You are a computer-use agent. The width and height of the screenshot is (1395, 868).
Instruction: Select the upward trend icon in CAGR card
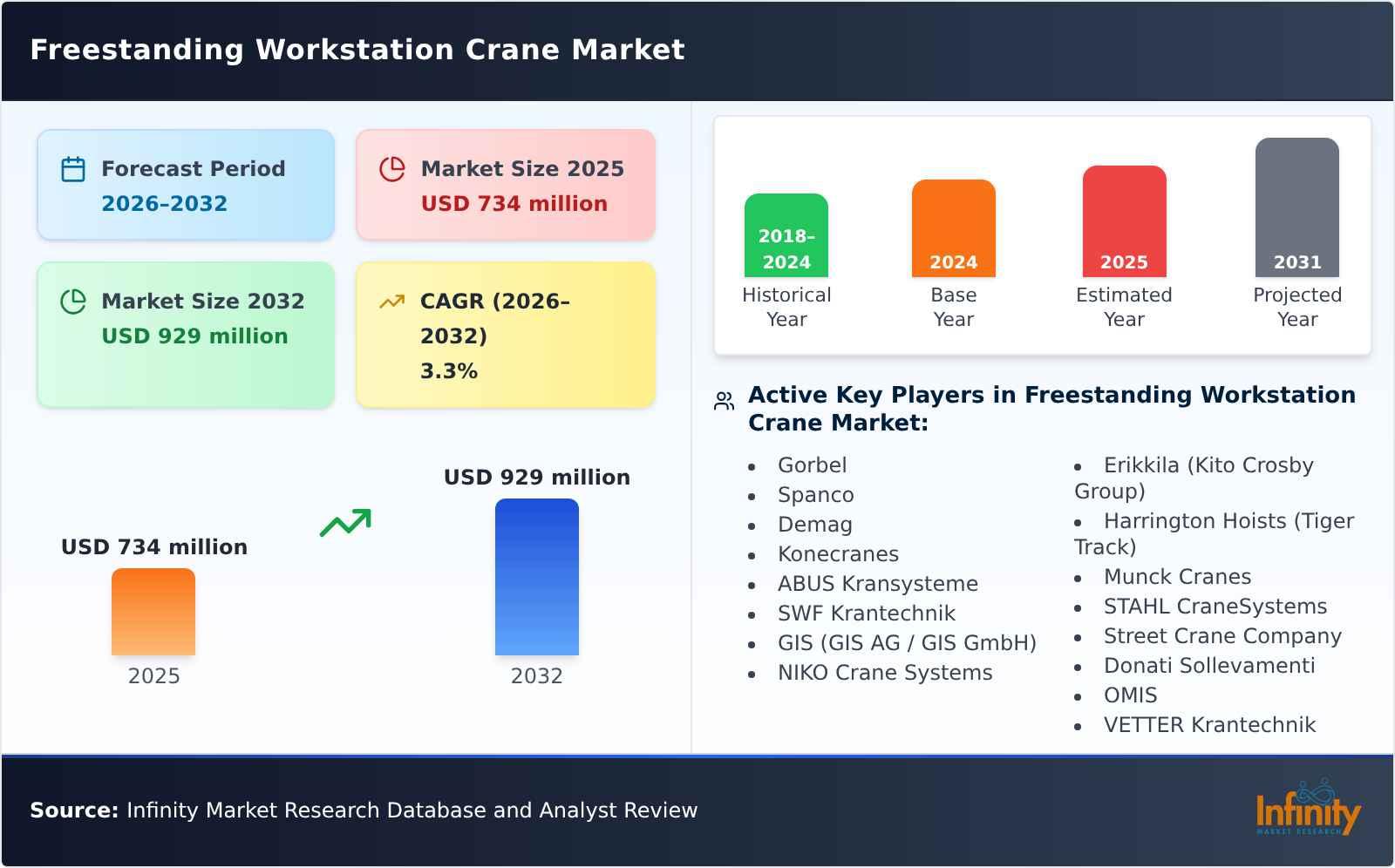392,302
